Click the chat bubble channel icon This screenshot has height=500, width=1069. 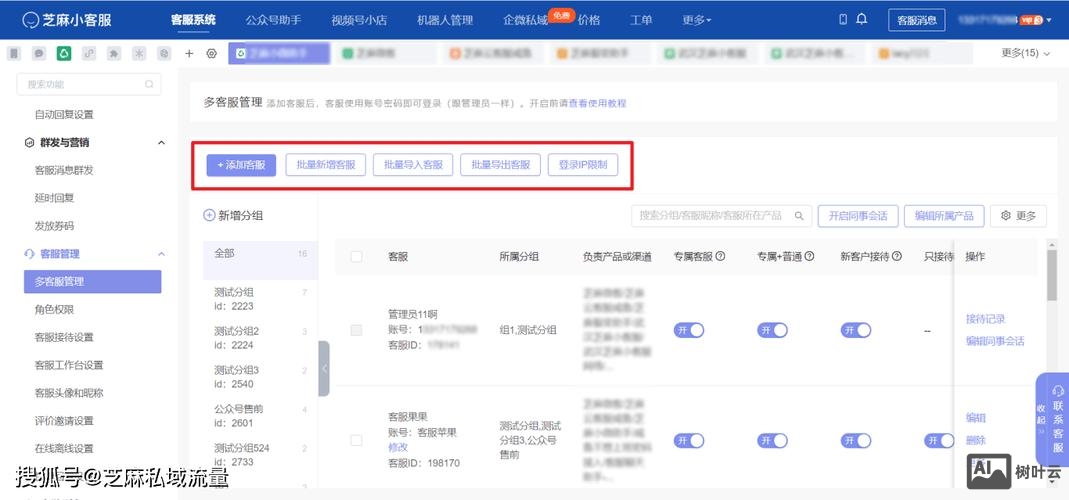click(x=39, y=53)
